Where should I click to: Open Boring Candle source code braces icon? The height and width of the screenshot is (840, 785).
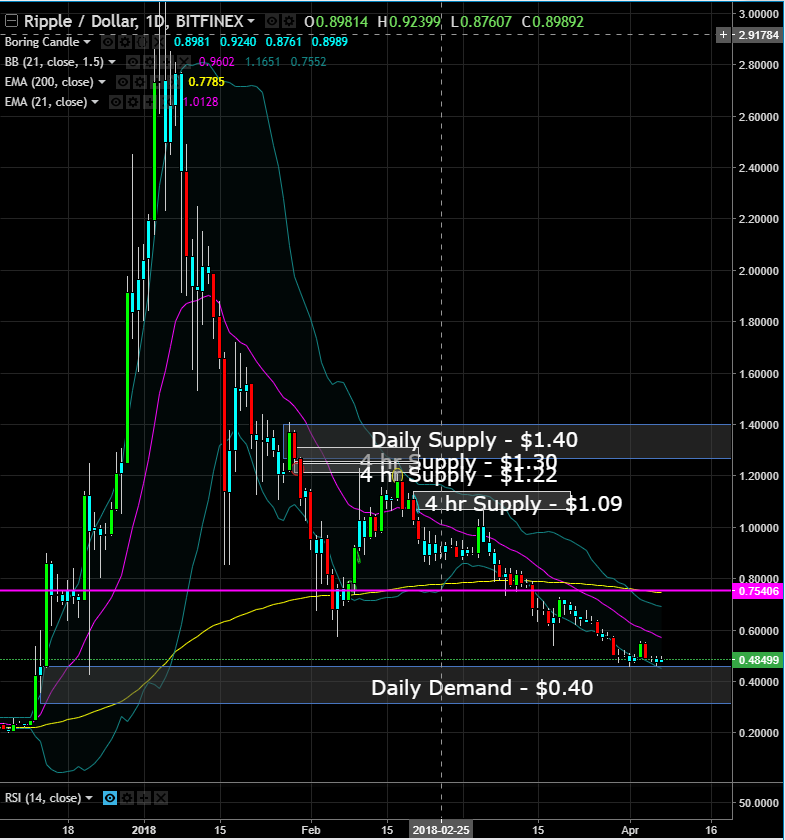click(142, 42)
